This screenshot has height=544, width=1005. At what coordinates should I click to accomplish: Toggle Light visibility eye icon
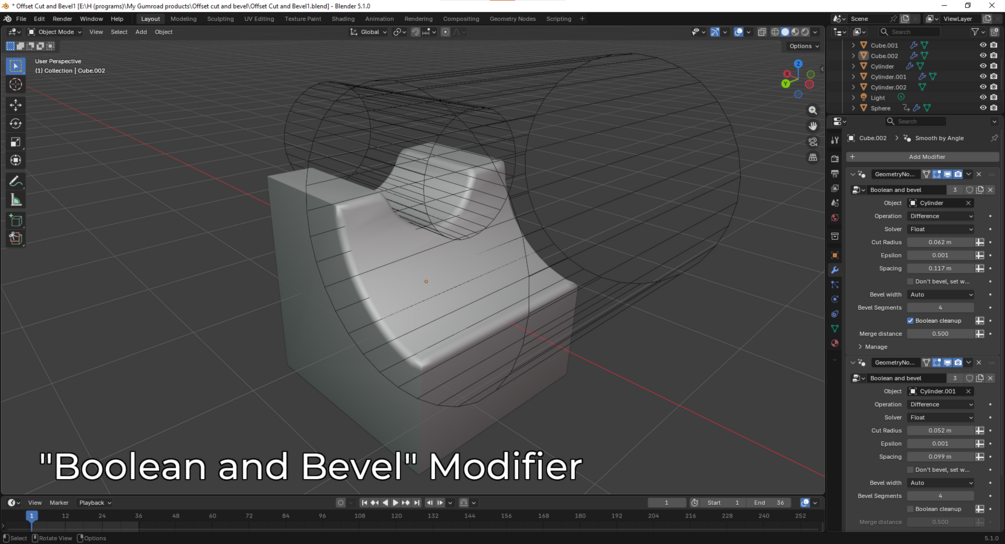click(983, 97)
